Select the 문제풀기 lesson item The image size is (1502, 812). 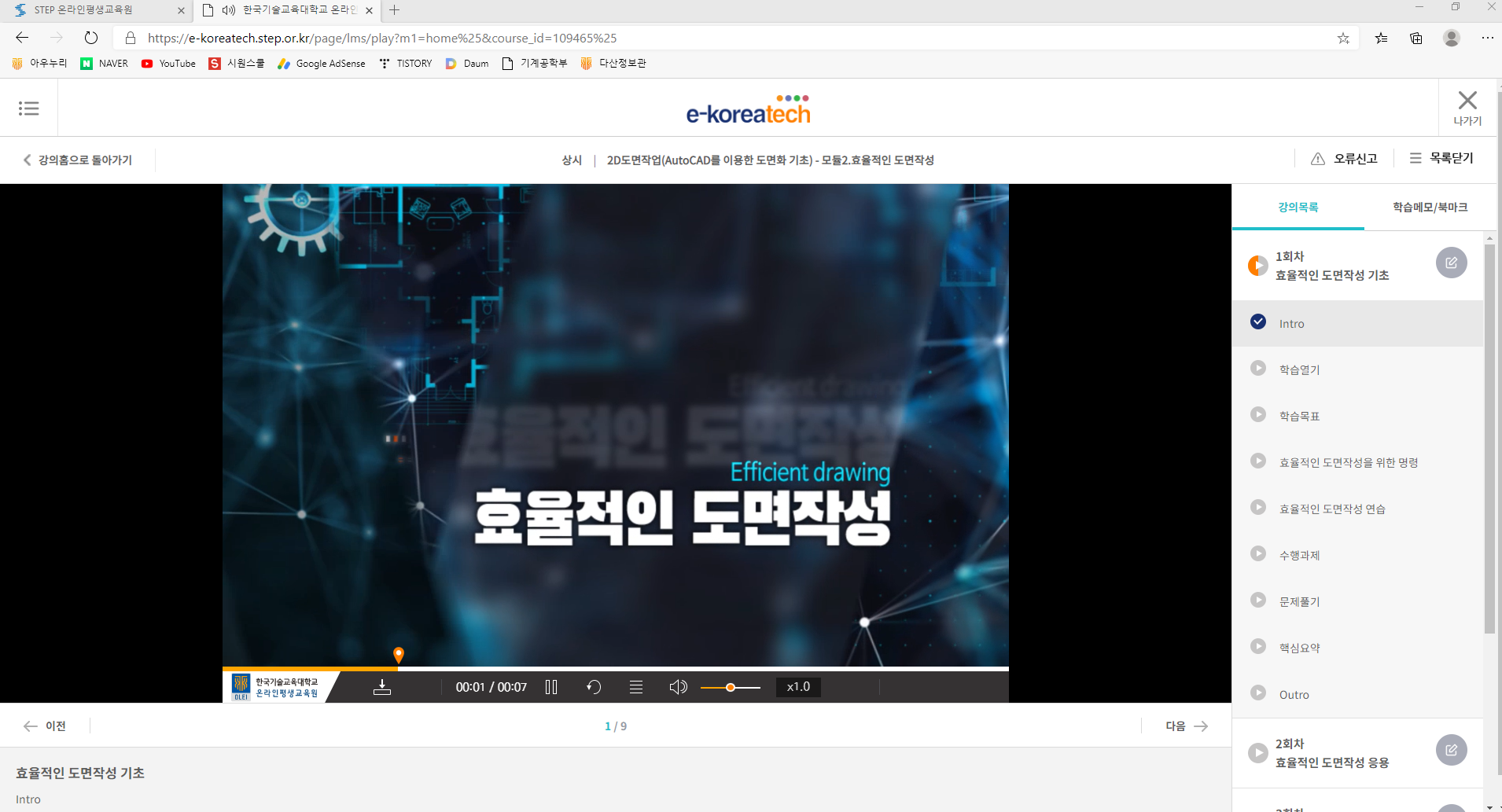tap(1357, 601)
